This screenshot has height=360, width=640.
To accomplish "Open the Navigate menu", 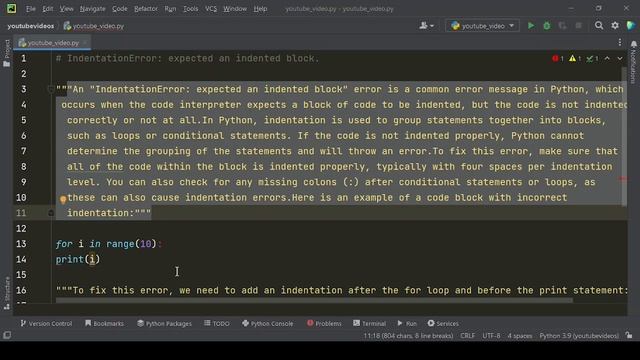I will [x=92, y=9].
